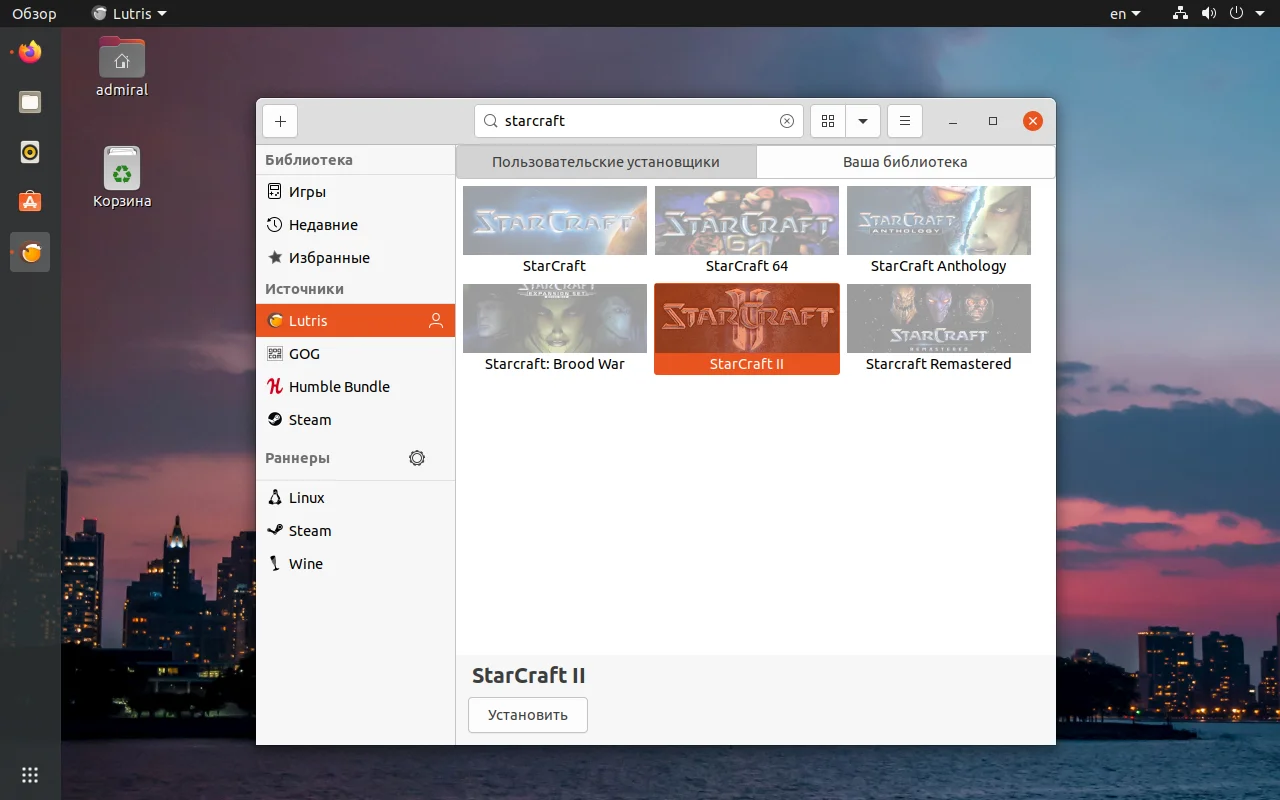Select the StarCraft game banner
This screenshot has width=1280, height=800.
pyautogui.click(x=555, y=221)
